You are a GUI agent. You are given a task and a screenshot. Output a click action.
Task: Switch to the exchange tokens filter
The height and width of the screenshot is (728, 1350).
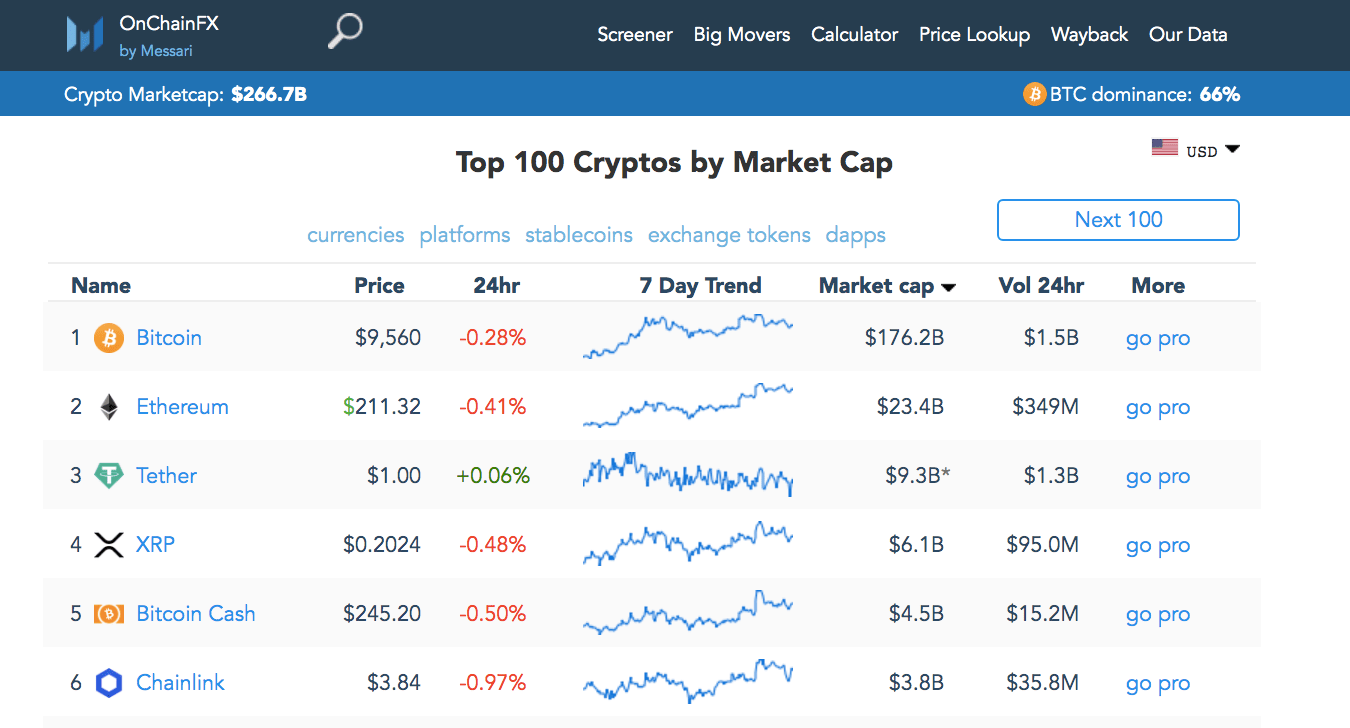(x=729, y=234)
